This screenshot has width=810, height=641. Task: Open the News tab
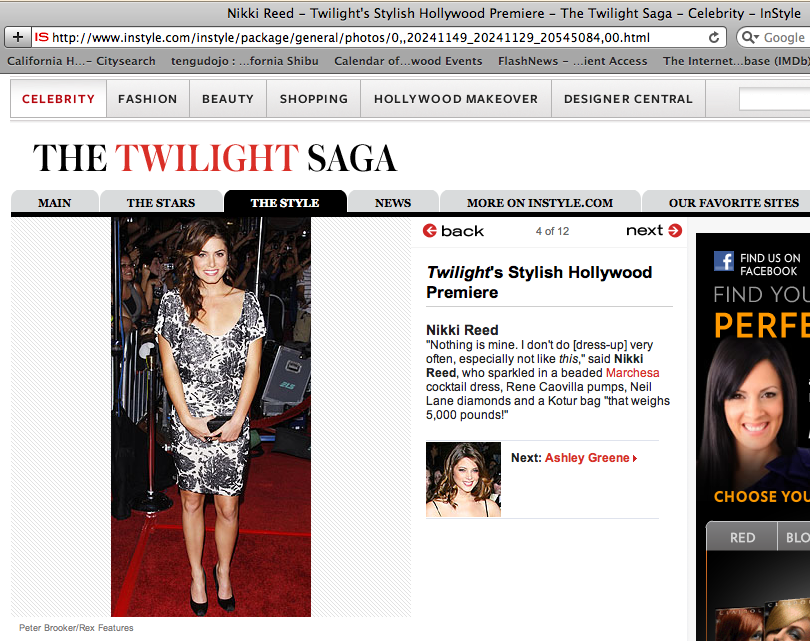click(393, 202)
